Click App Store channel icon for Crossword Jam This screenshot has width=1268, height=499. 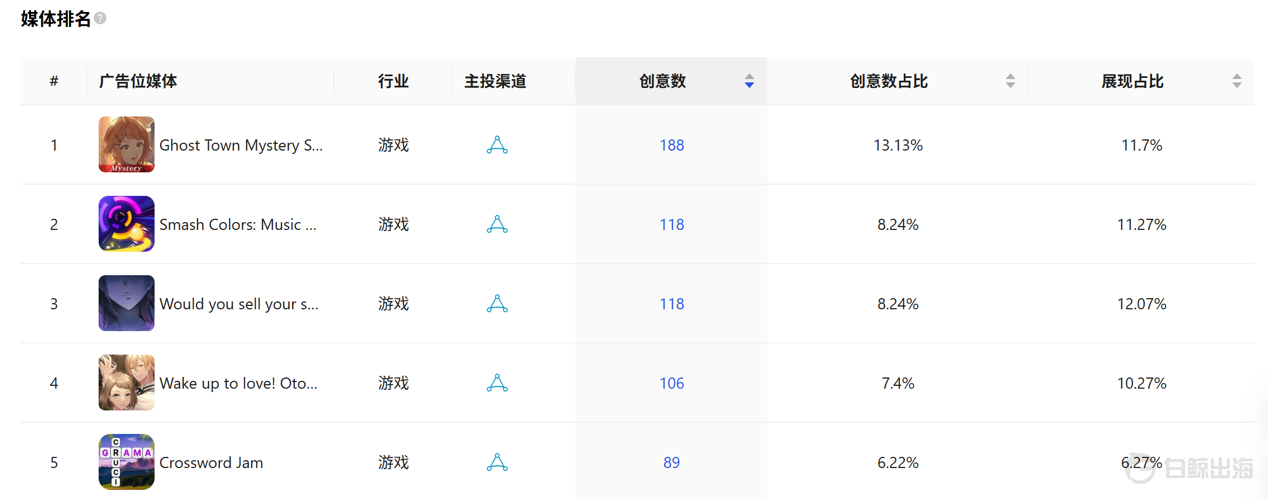click(497, 462)
